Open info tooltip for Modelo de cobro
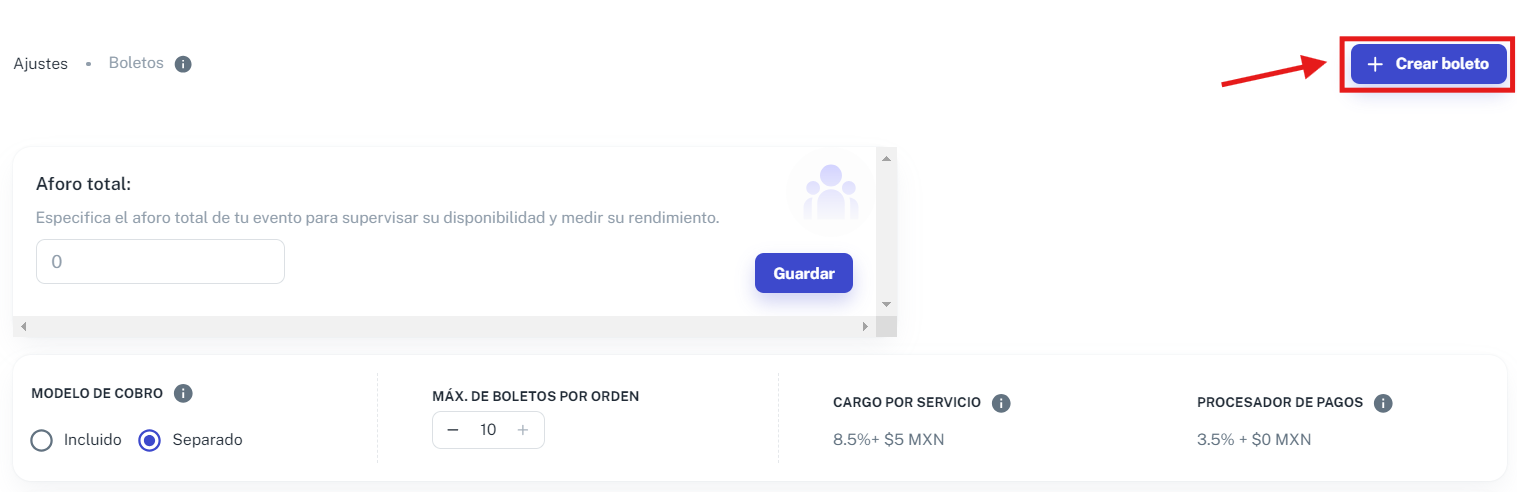This screenshot has height=492, width=1517. (x=183, y=393)
